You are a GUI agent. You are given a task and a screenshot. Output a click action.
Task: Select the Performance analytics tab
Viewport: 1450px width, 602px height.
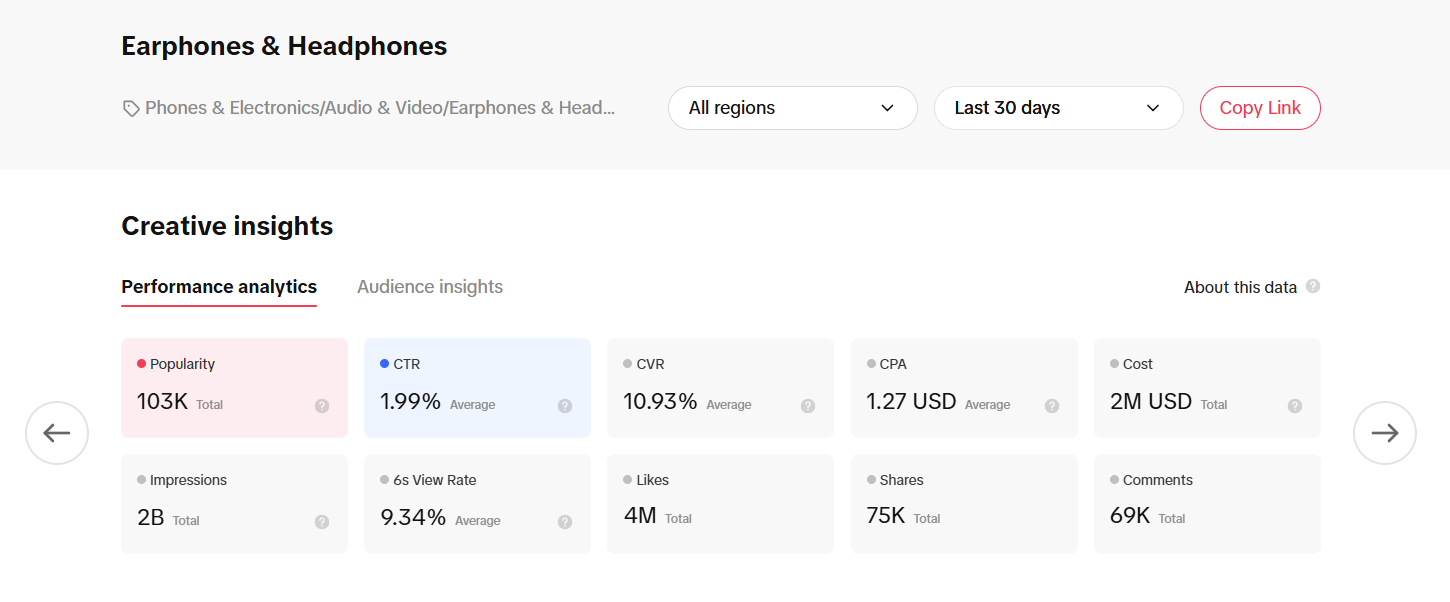[219, 287]
